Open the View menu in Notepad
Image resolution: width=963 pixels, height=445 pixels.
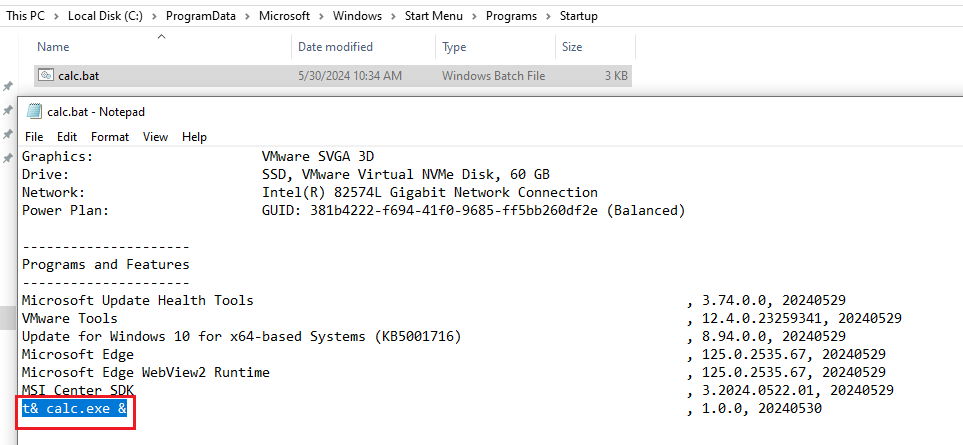pyautogui.click(x=155, y=137)
